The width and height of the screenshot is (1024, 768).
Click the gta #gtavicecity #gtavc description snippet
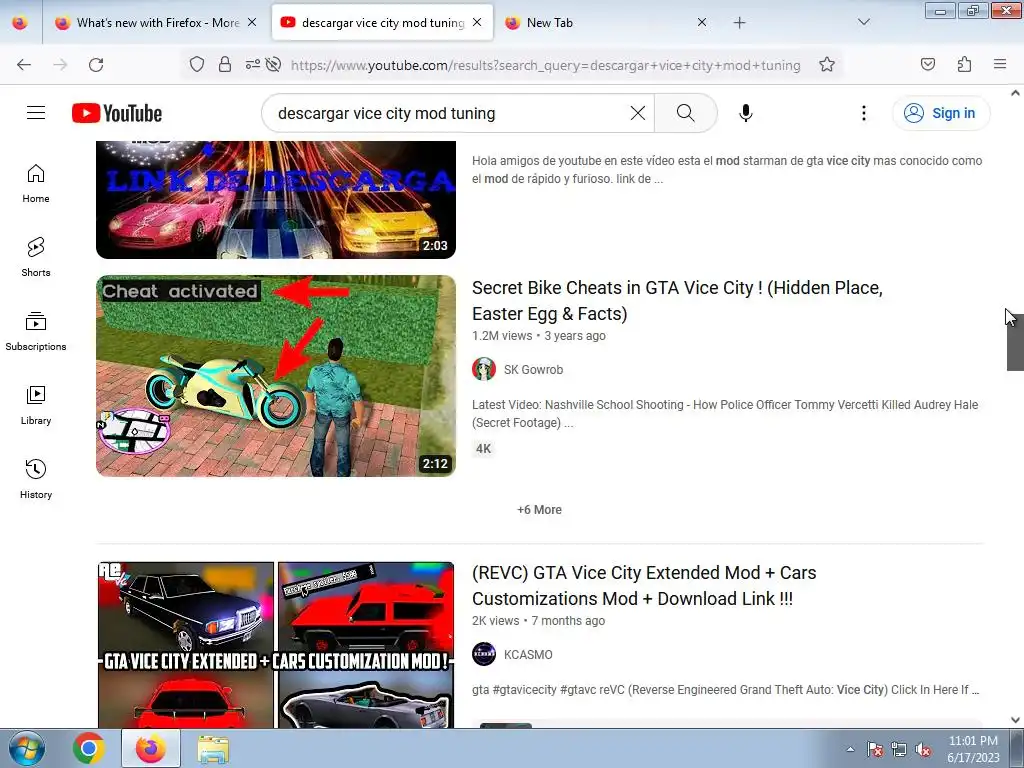[x=726, y=690]
